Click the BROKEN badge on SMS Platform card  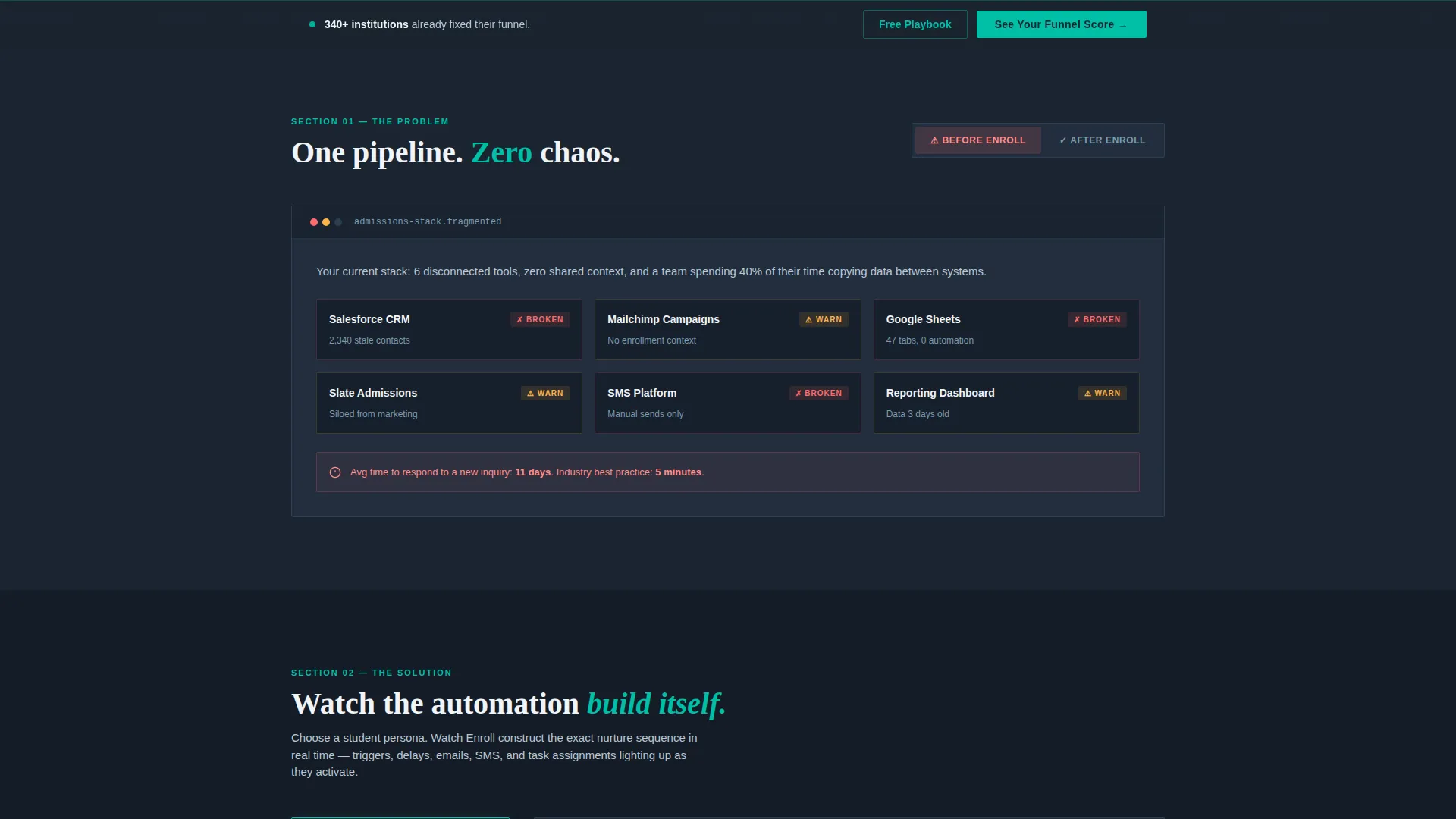coord(819,394)
